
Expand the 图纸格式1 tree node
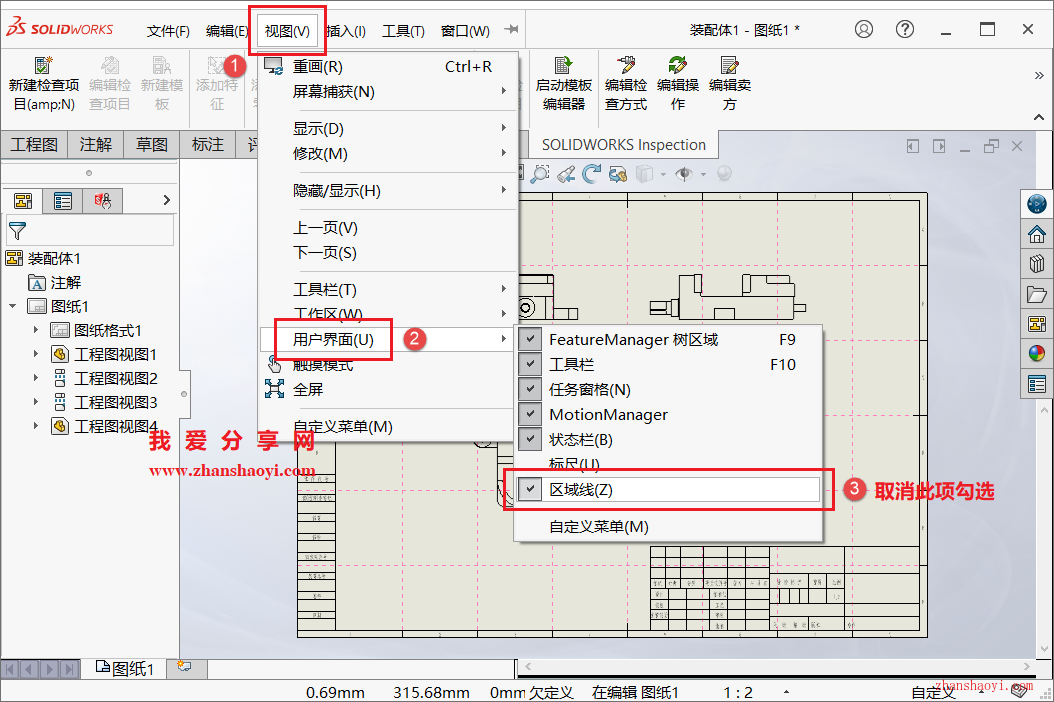[x=36, y=330]
